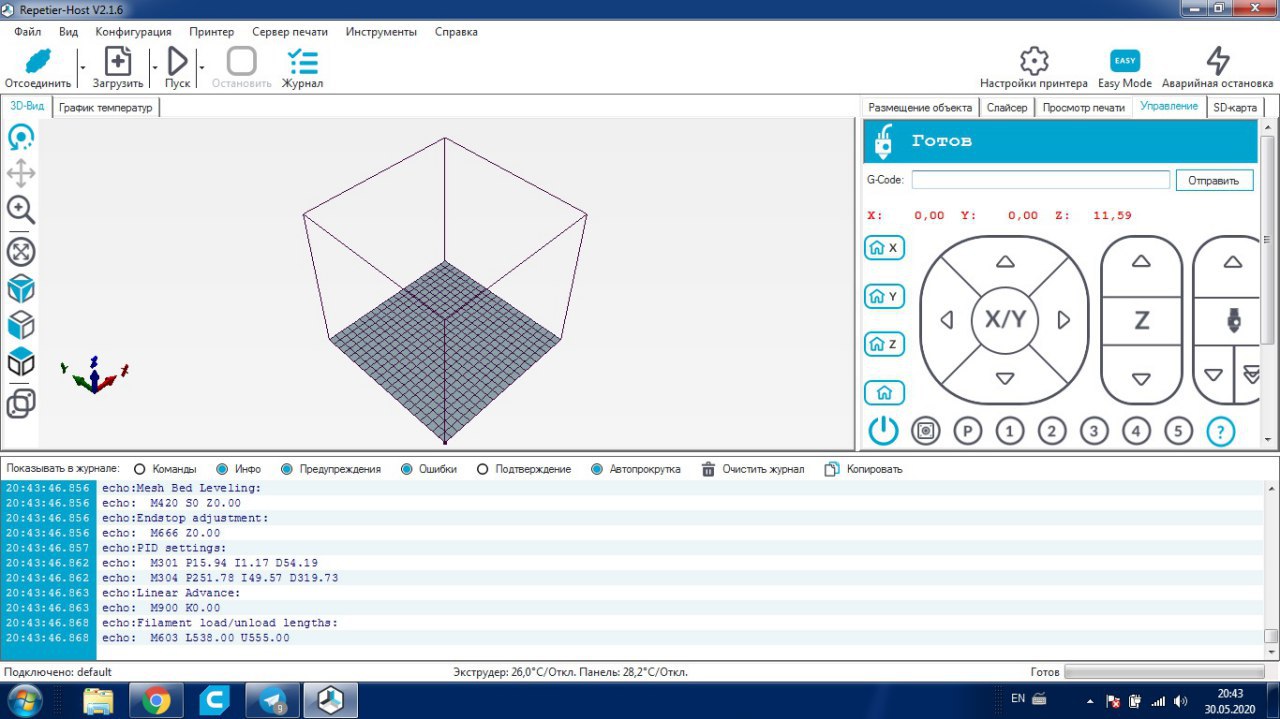Retract filament with extruder up arrow

1233,262
